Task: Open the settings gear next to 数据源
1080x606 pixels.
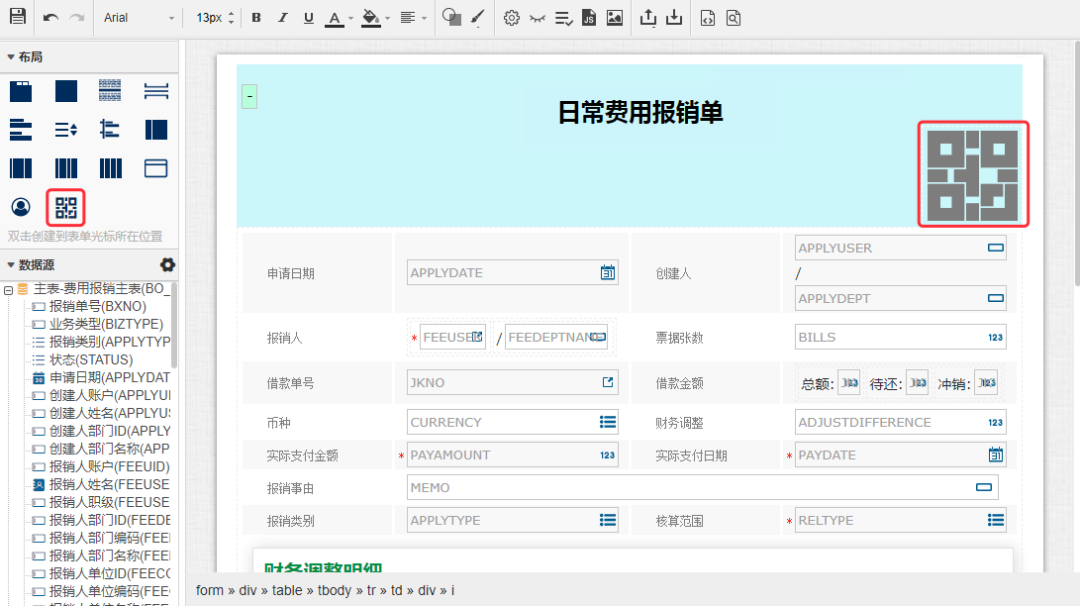Action: click(x=167, y=264)
